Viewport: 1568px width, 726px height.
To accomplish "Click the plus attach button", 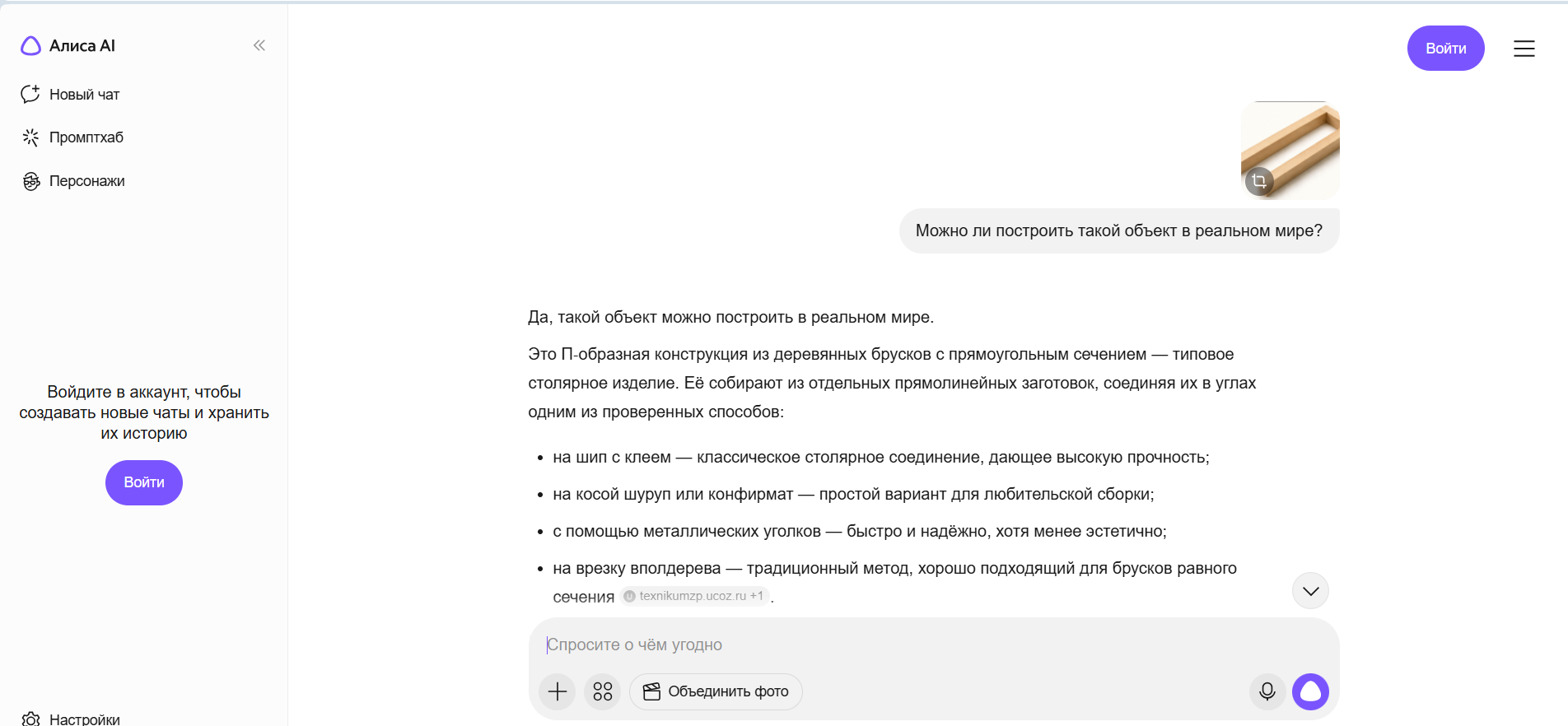I will 558,691.
